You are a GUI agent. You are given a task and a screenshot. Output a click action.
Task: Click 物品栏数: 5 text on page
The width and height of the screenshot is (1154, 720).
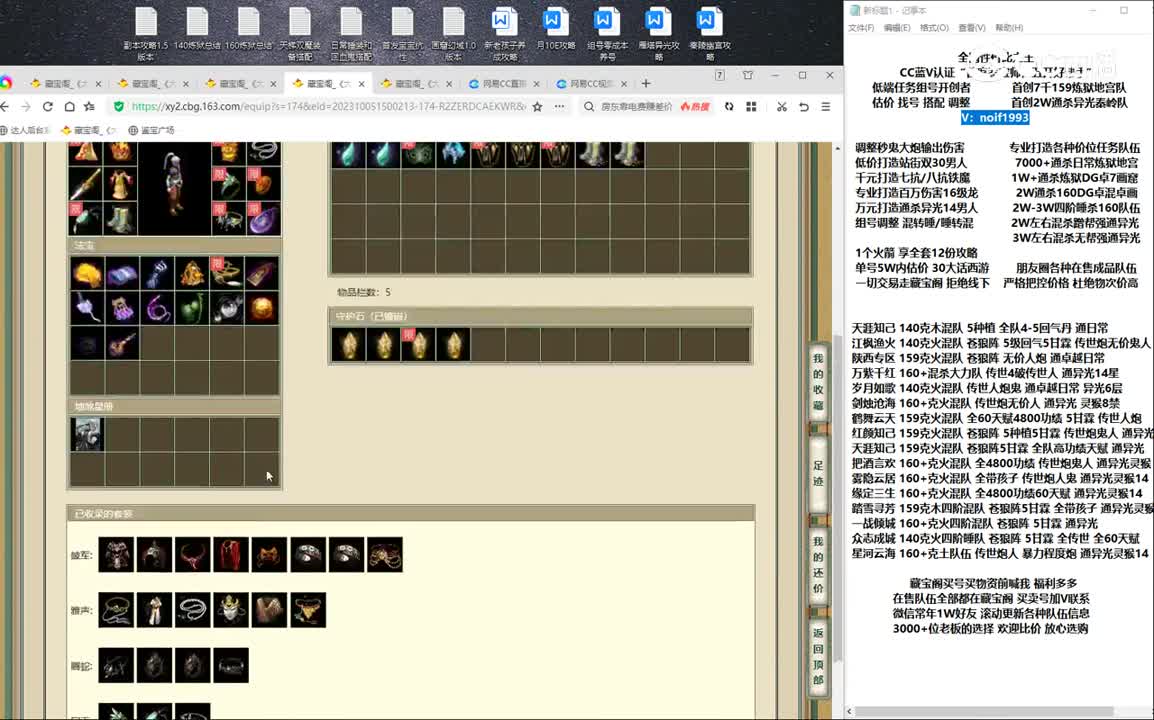click(x=364, y=292)
